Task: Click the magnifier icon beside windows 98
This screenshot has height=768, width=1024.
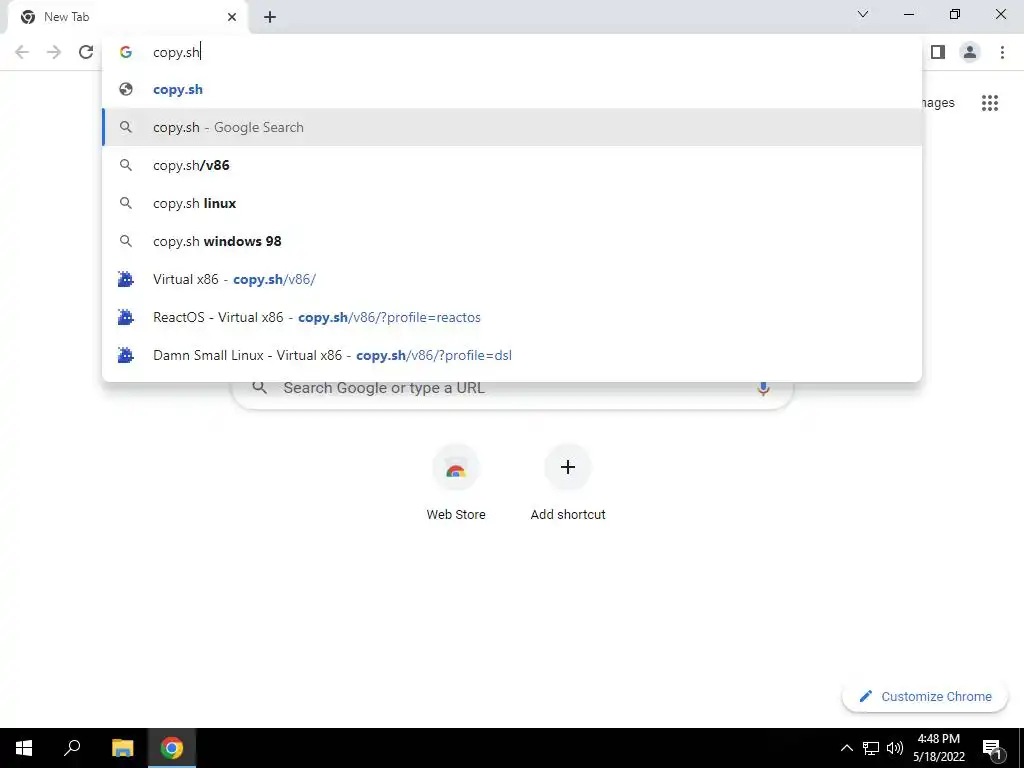Action: coord(126,241)
